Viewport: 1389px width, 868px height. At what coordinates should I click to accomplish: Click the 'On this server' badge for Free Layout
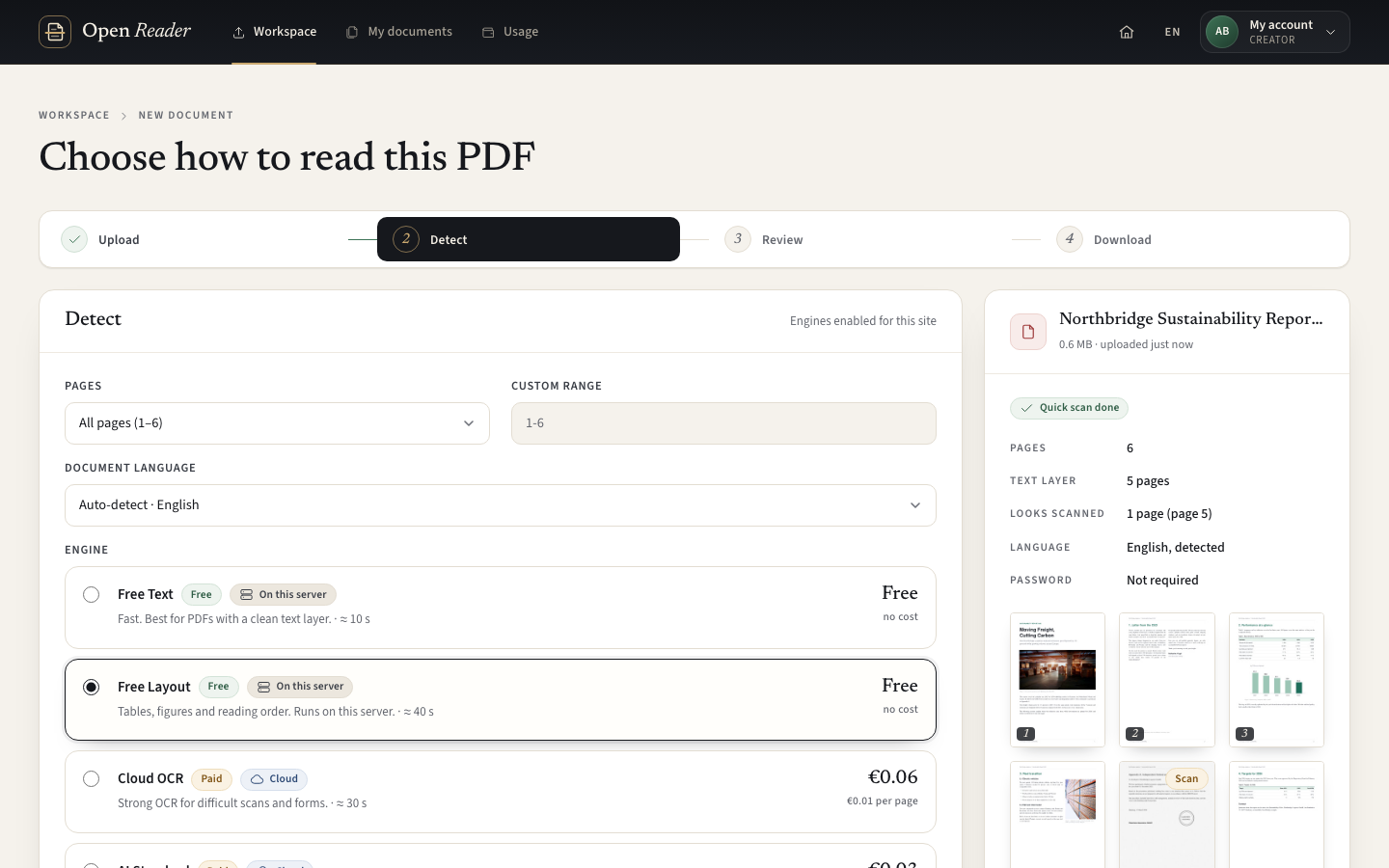pyautogui.click(x=300, y=687)
